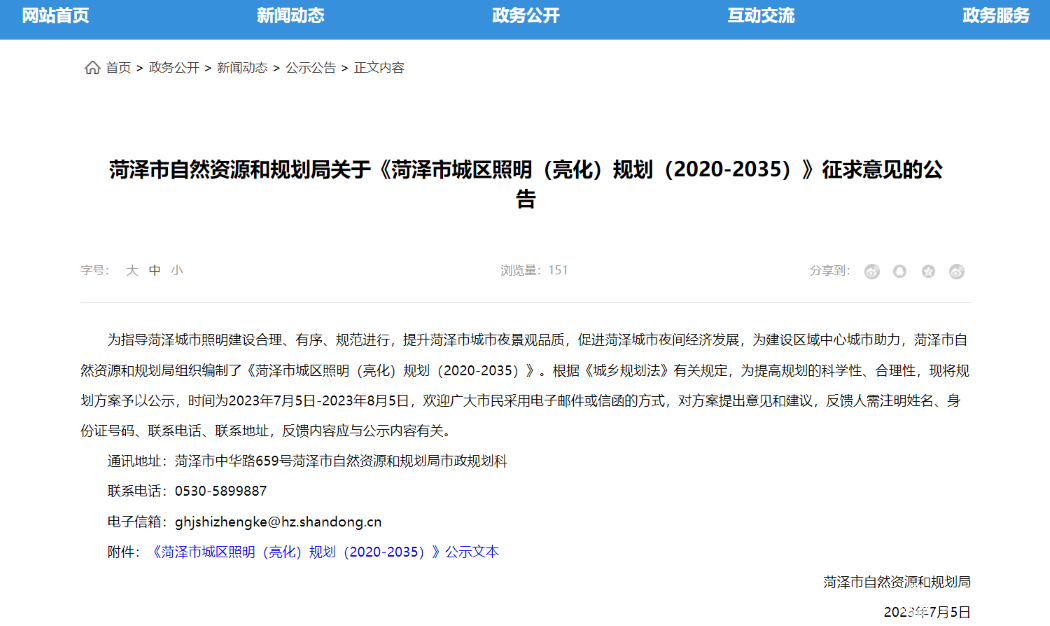The image size is (1050, 626).
Task: Click the share icon right of the star icon
Action: (x=956, y=271)
